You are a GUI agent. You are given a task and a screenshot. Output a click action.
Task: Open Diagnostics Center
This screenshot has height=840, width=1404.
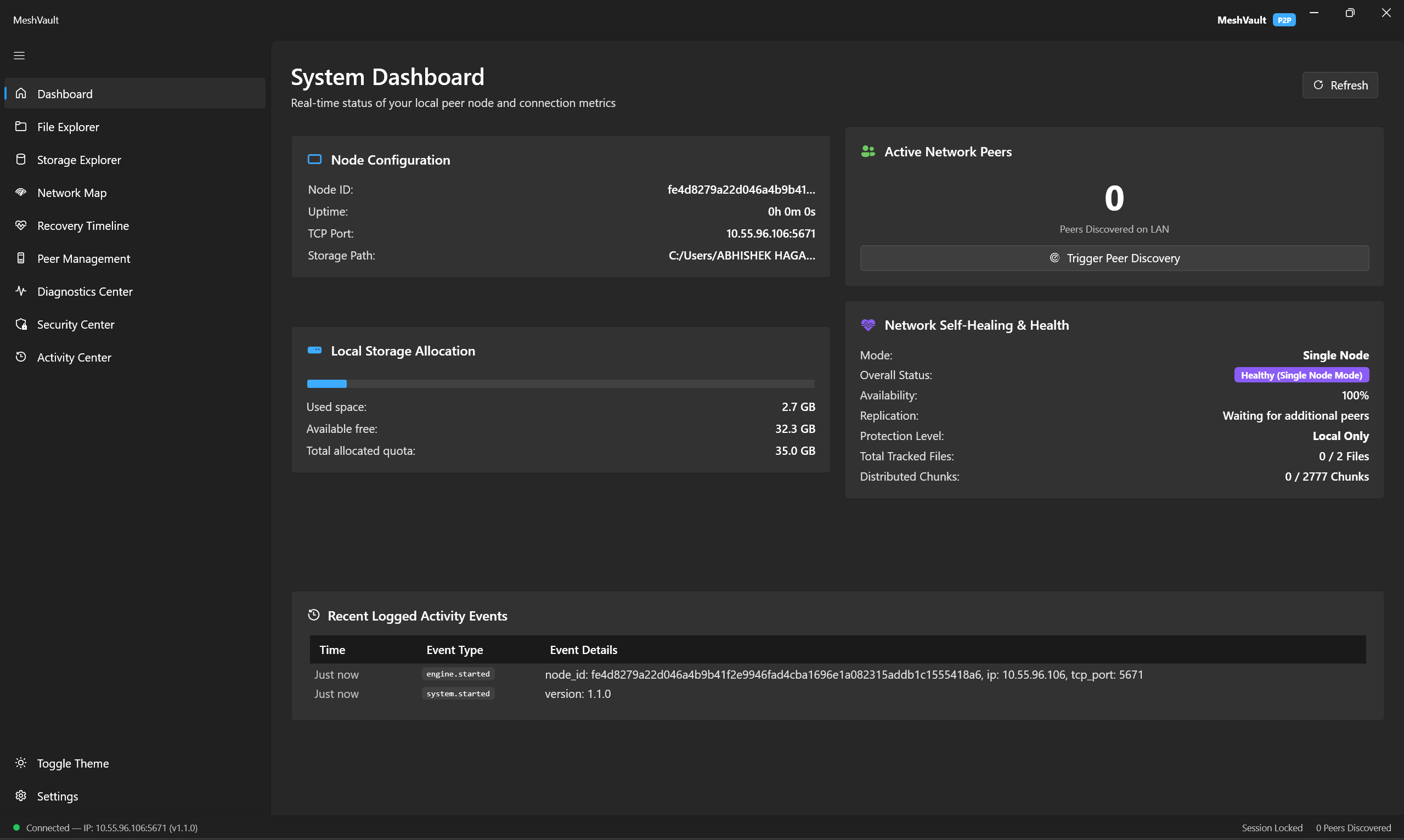click(134, 291)
